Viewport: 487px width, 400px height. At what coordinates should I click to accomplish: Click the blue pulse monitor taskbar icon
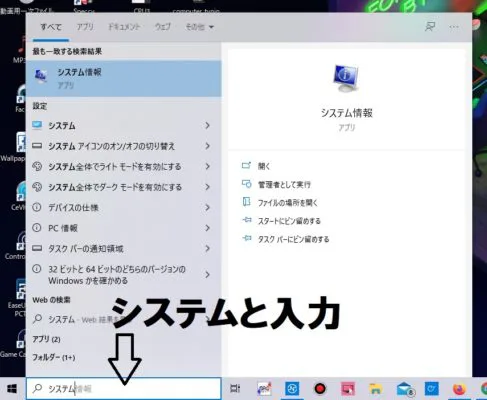(x=292, y=389)
